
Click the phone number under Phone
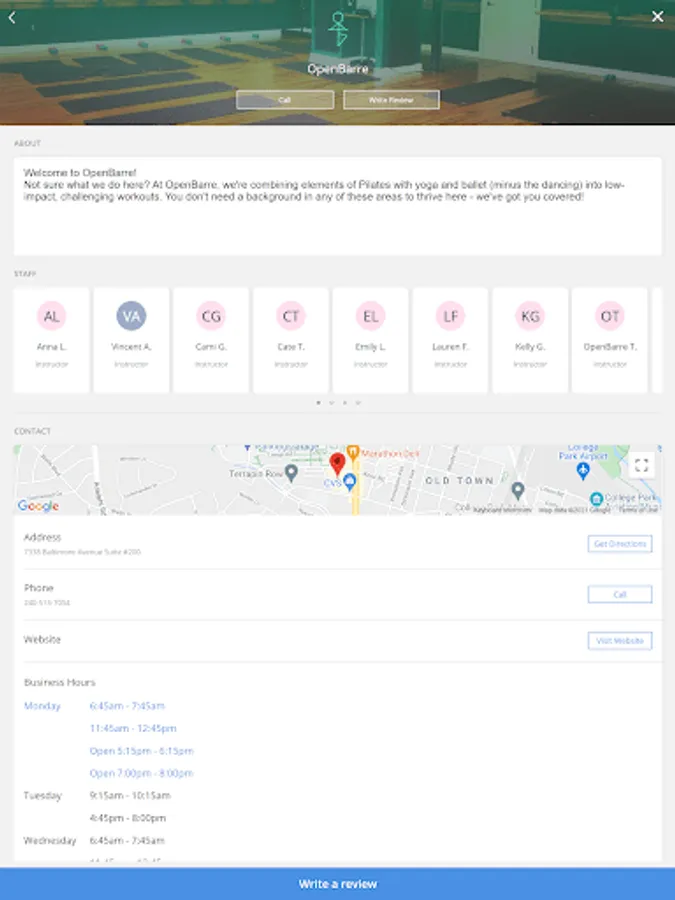point(47,603)
